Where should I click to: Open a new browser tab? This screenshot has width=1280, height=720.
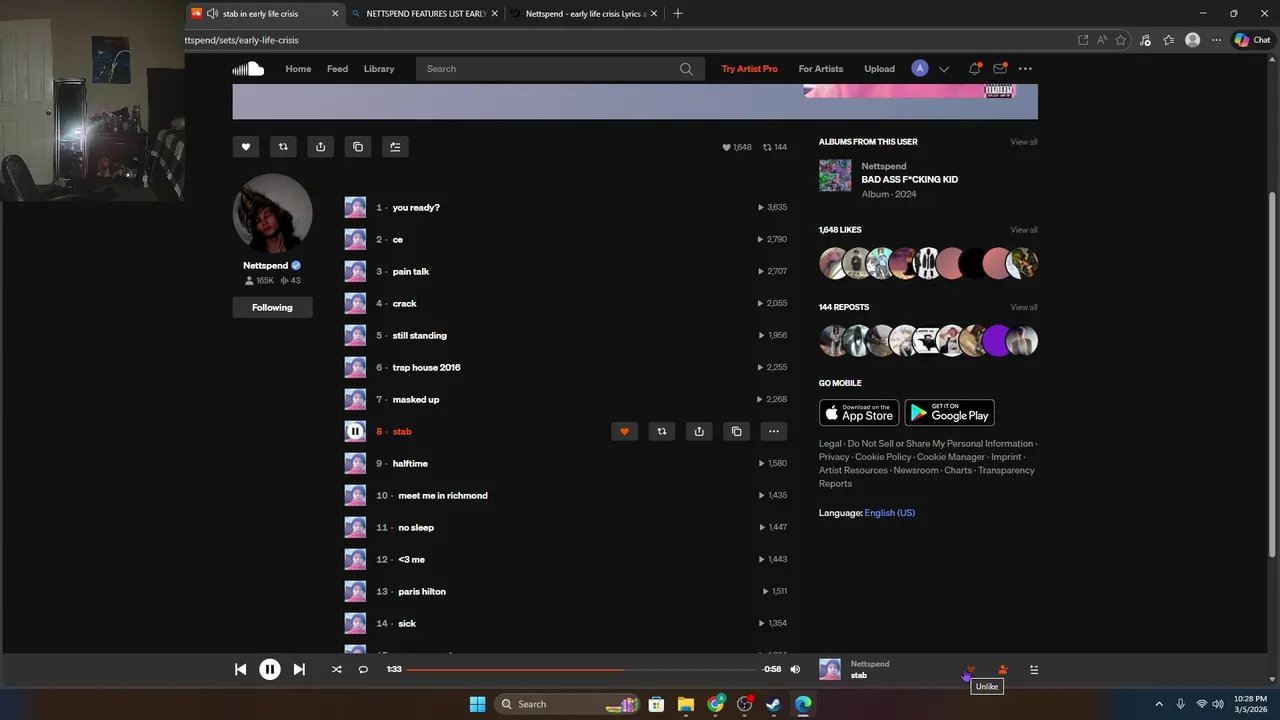[x=678, y=14]
